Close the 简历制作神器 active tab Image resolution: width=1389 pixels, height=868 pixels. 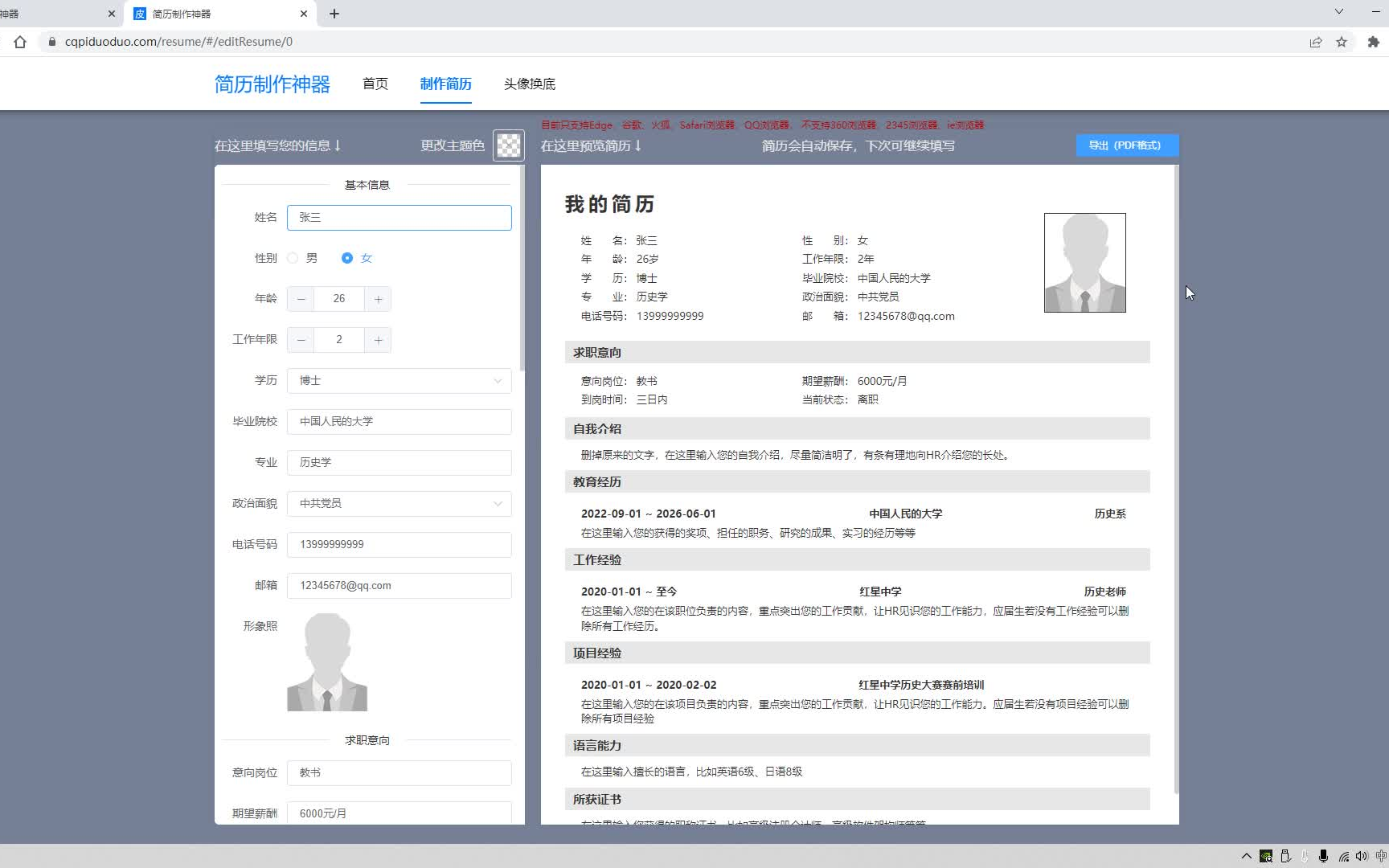click(304, 14)
